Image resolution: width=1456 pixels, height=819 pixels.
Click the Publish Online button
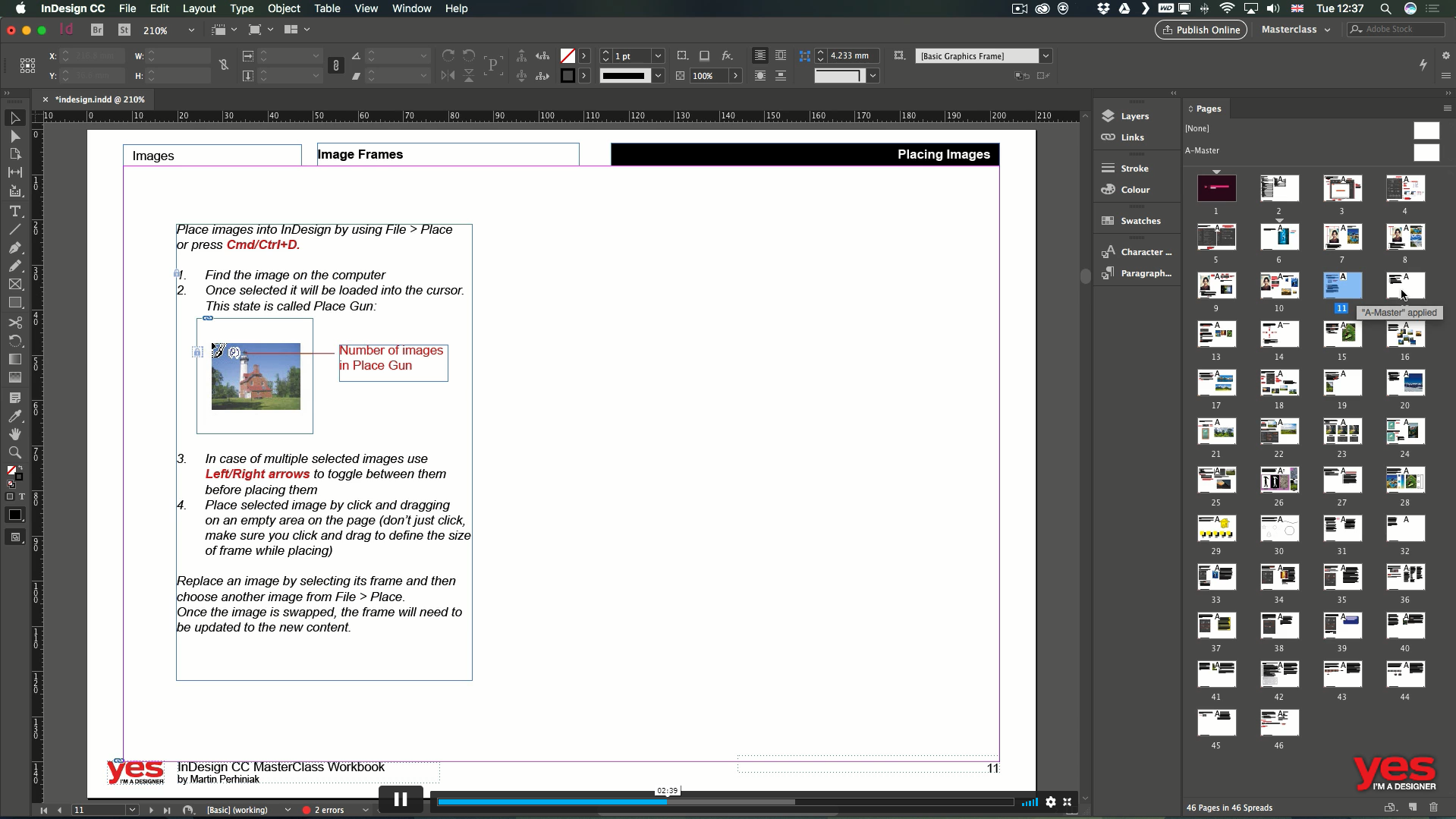[x=1200, y=30]
